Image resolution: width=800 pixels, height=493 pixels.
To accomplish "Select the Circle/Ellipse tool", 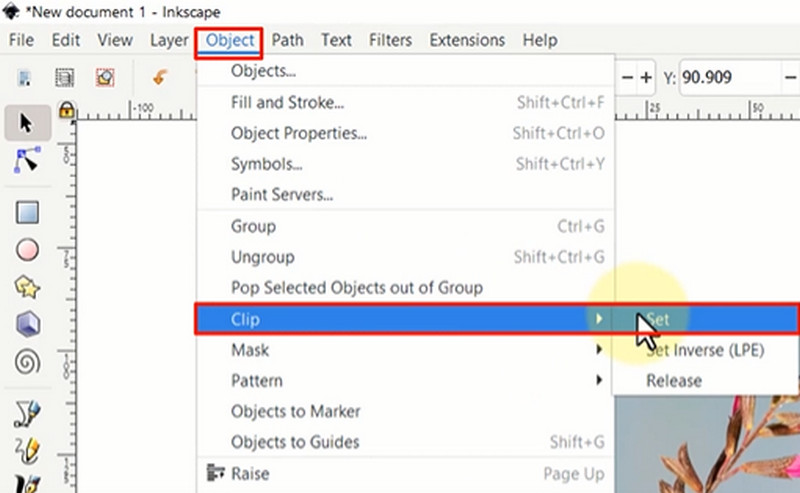I will [27, 250].
